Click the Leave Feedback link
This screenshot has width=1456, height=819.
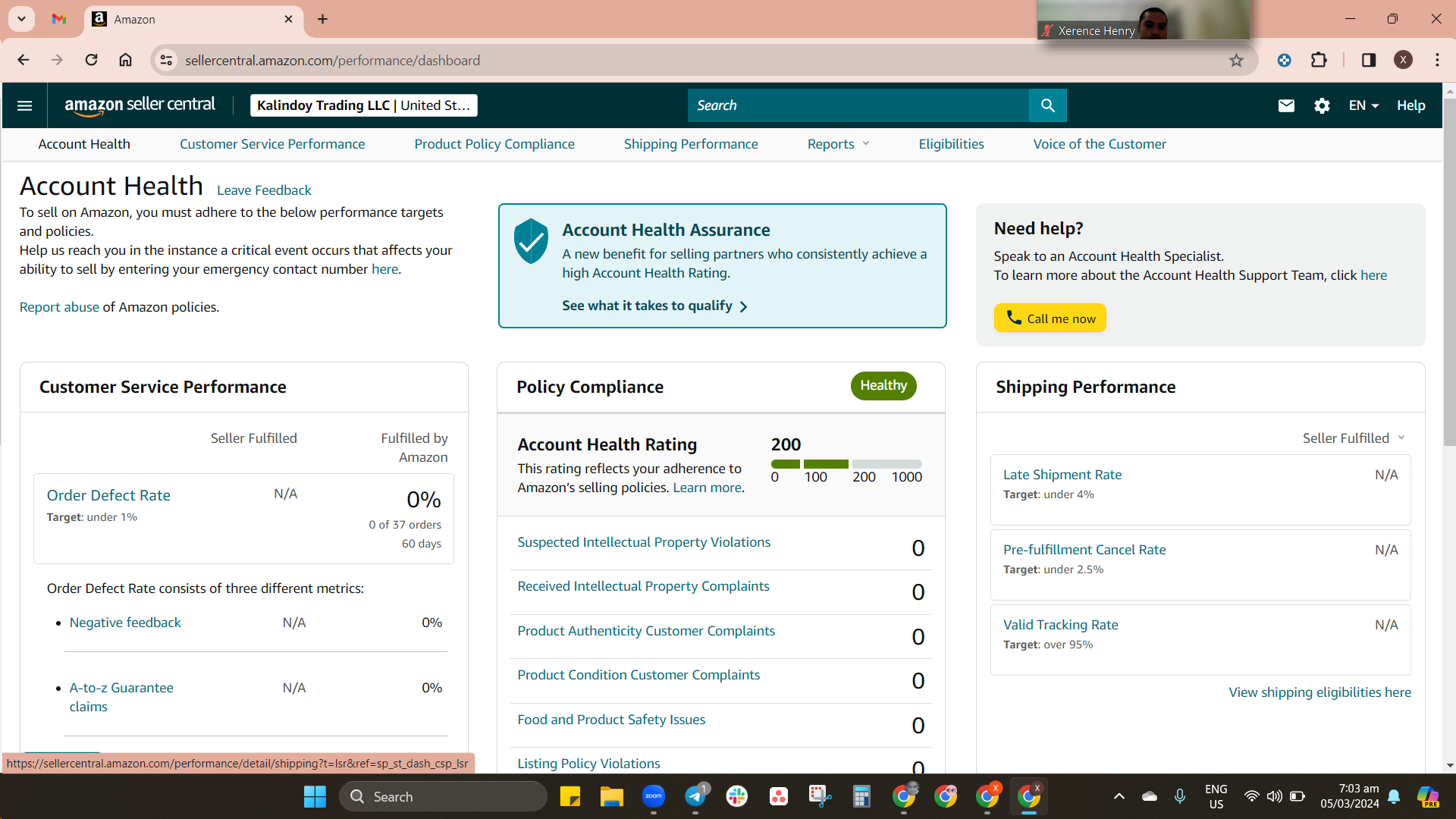264,190
